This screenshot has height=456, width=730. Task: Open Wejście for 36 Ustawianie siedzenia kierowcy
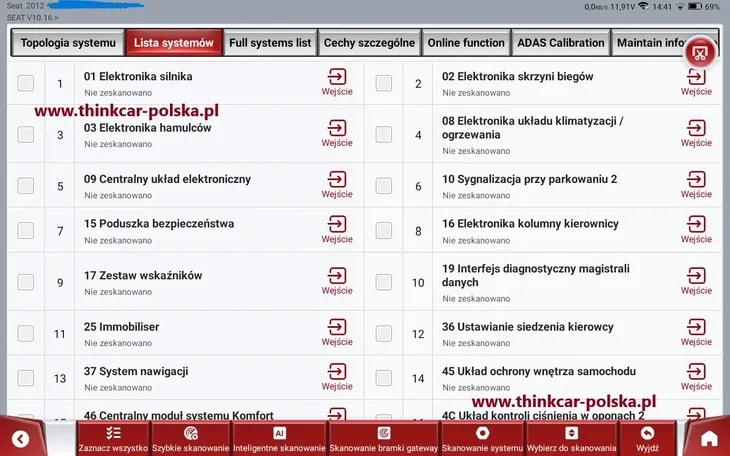click(696, 333)
